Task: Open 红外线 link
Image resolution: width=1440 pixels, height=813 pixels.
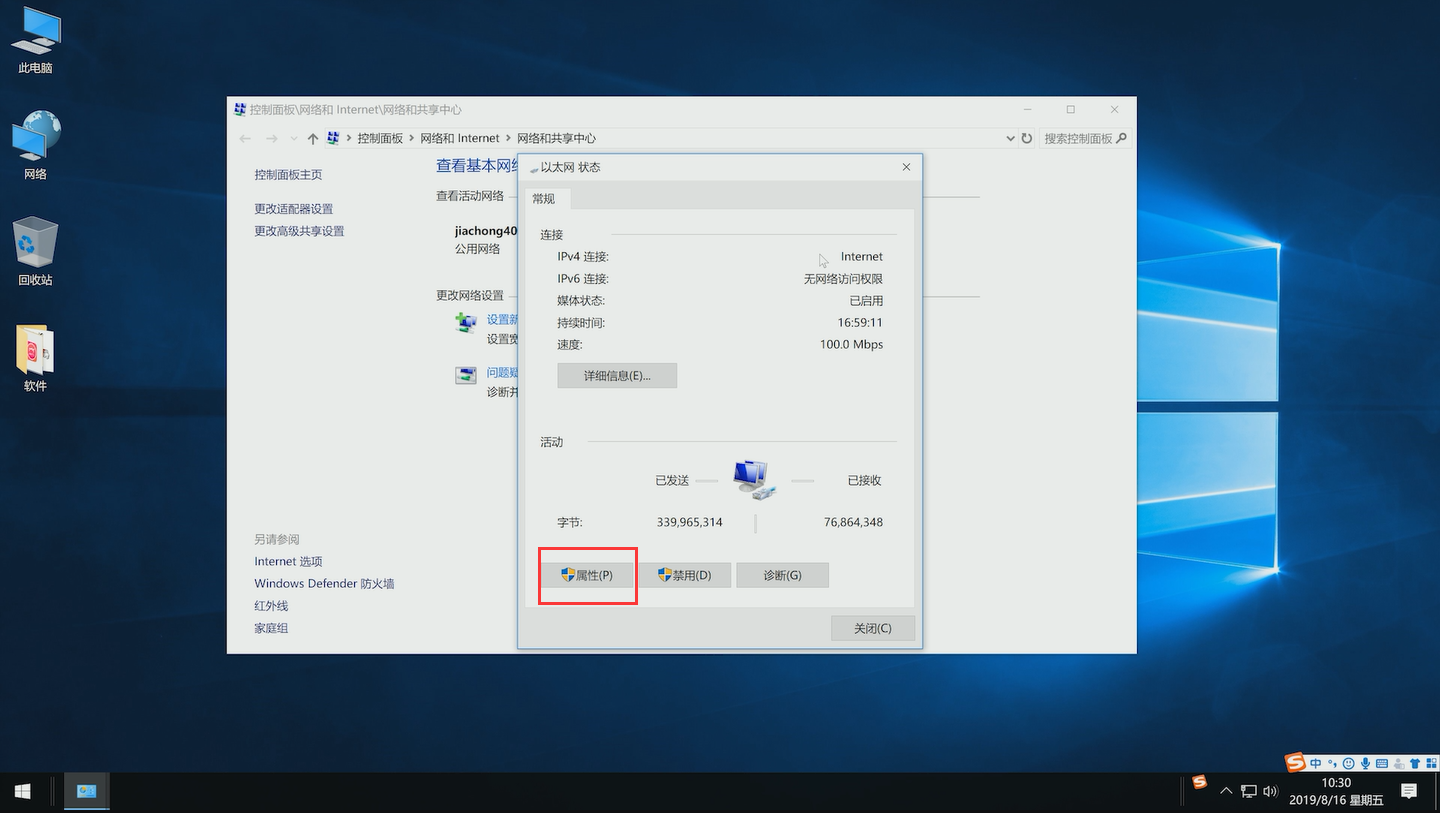Action: coord(271,606)
